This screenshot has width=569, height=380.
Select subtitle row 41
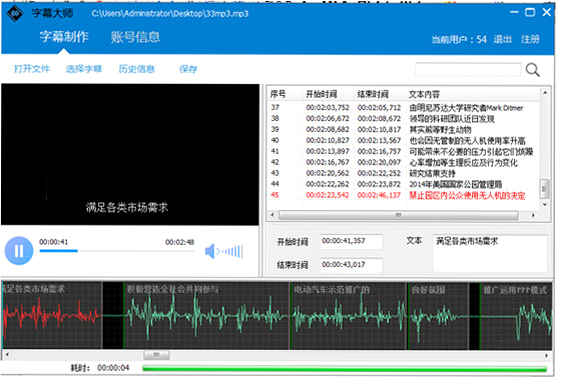(x=404, y=151)
